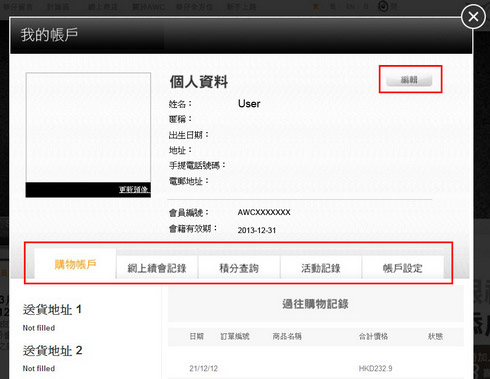490x379 pixels.
Task: Click Not filled under 送貨地址 2
Action: pyautogui.click(x=39, y=369)
